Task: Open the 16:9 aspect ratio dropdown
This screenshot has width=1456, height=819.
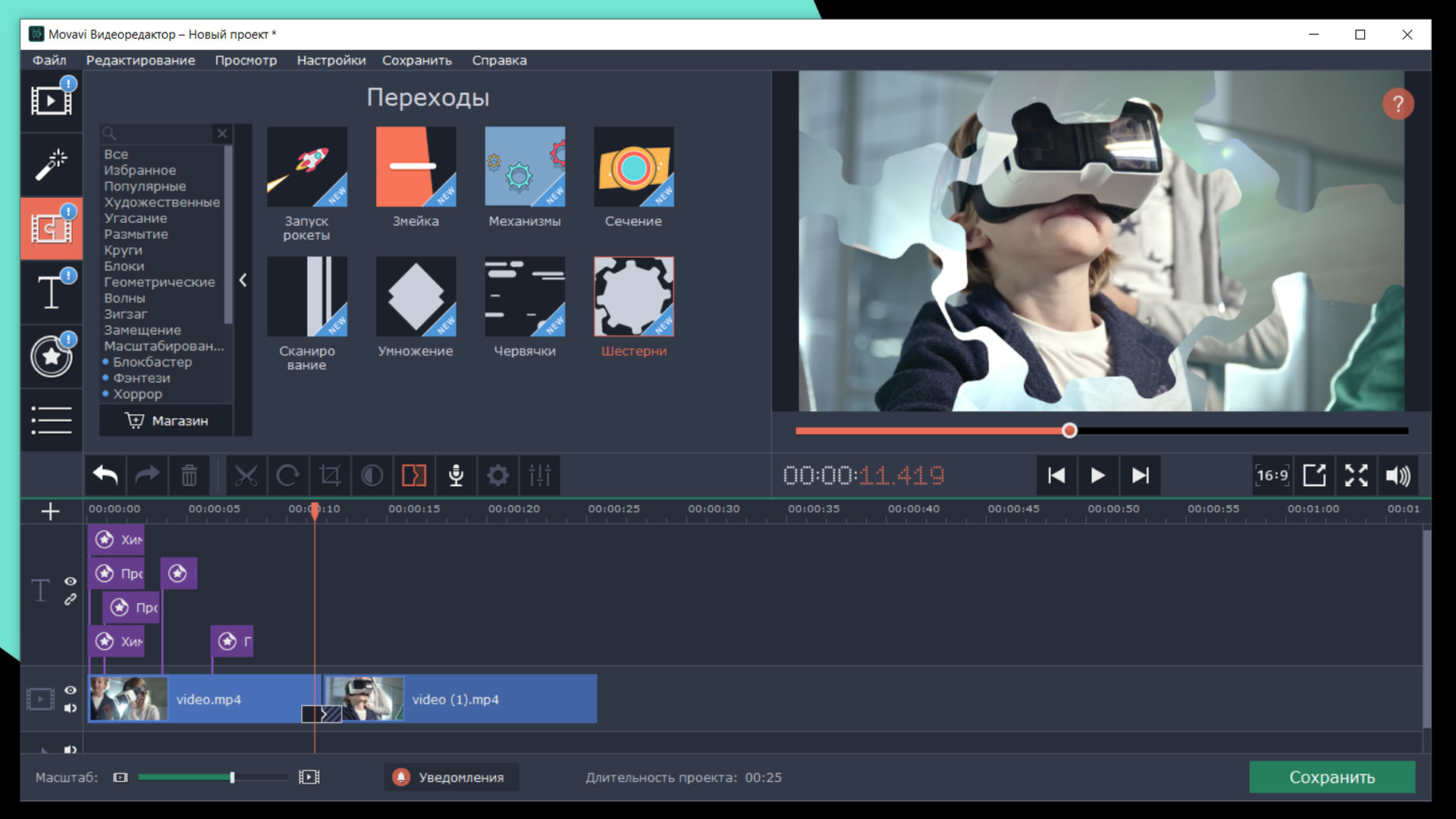Action: (x=1272, y=475)
